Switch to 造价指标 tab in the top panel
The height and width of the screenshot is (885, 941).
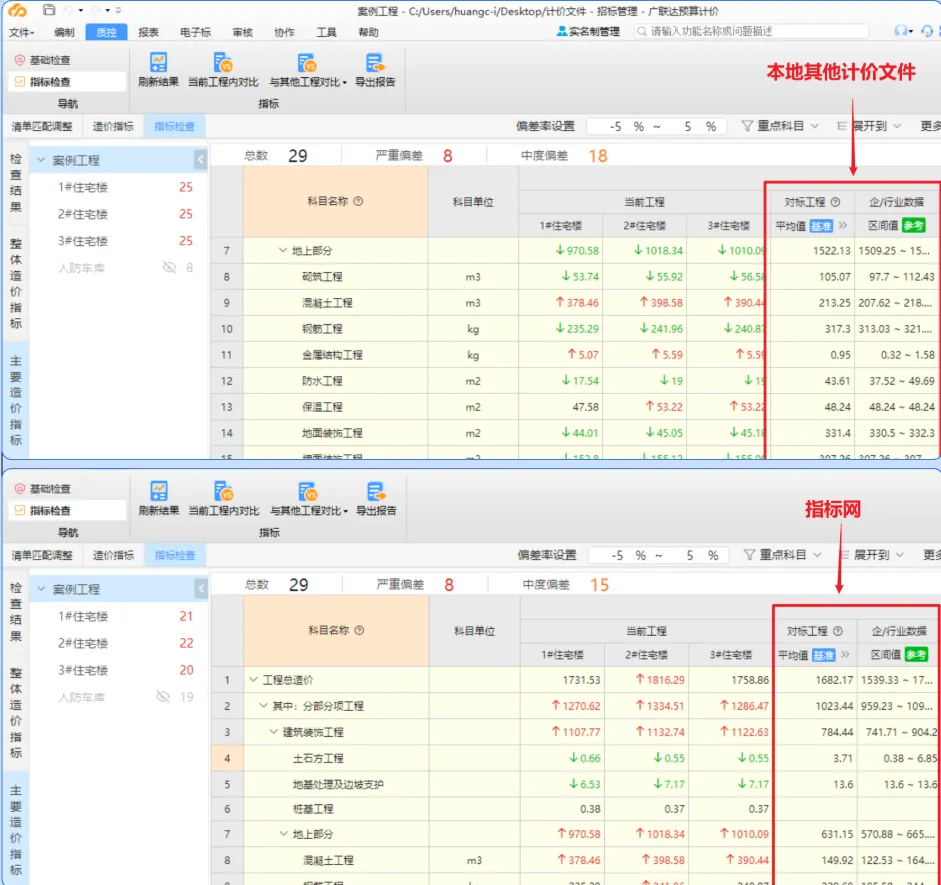tap(113, 126)
